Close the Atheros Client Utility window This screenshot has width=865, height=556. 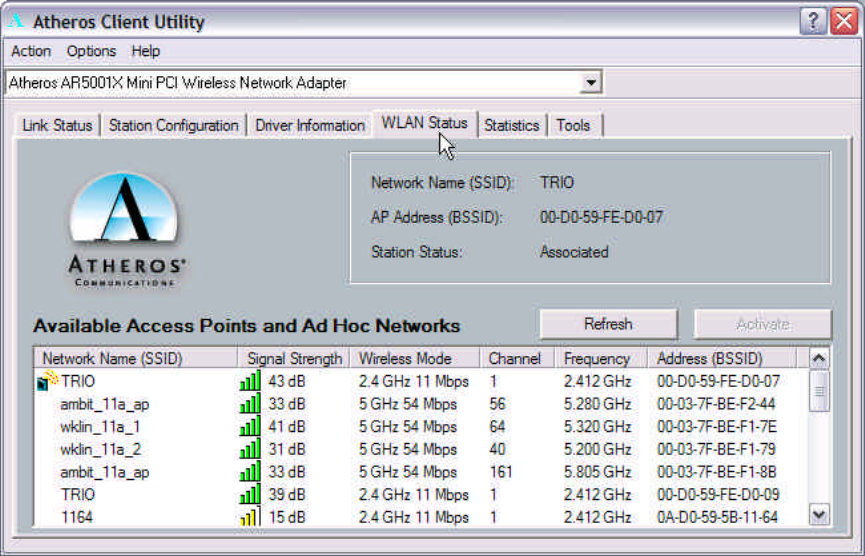pyautogui.click(x=844, y=22)
